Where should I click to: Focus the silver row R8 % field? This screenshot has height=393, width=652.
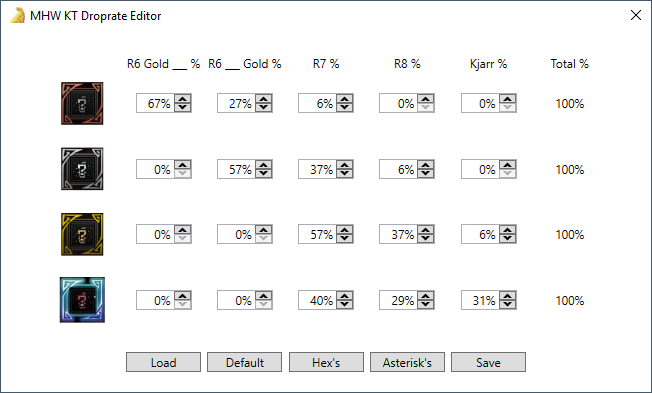pos(399,169)
